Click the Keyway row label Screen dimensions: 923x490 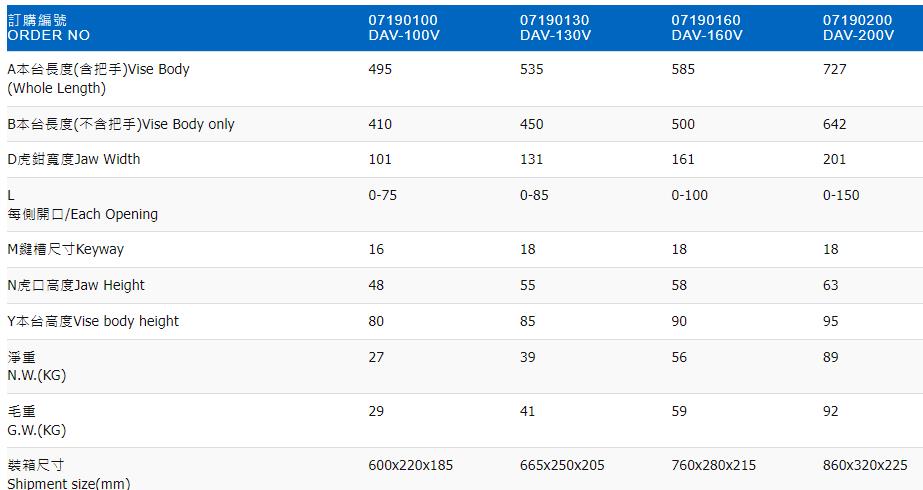click(x=66, y=249)
